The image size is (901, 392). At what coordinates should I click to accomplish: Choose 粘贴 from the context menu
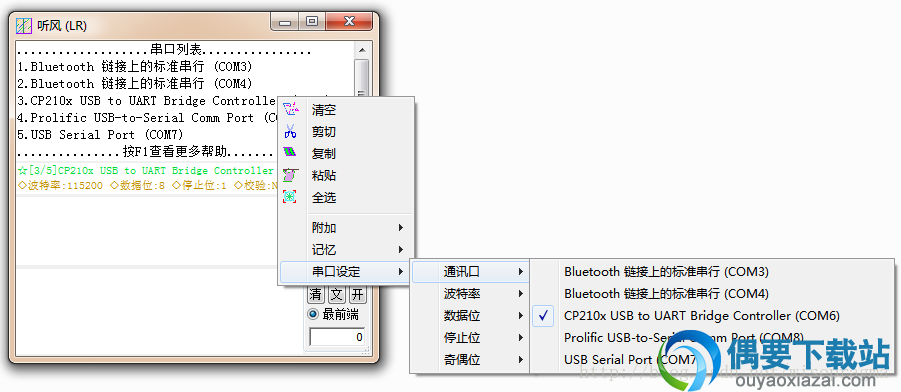[x=346, y=175]
